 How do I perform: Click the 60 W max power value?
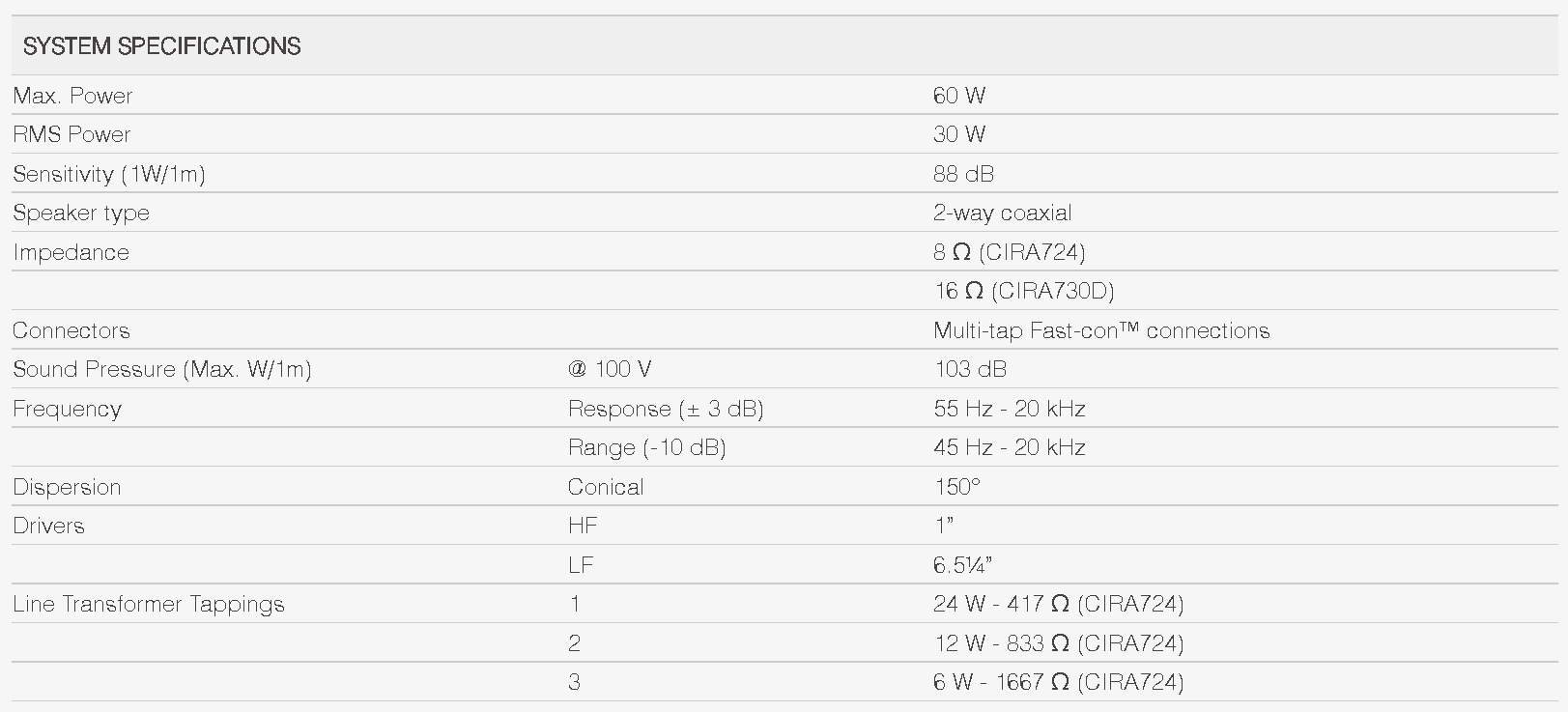(x=958, y=96)
